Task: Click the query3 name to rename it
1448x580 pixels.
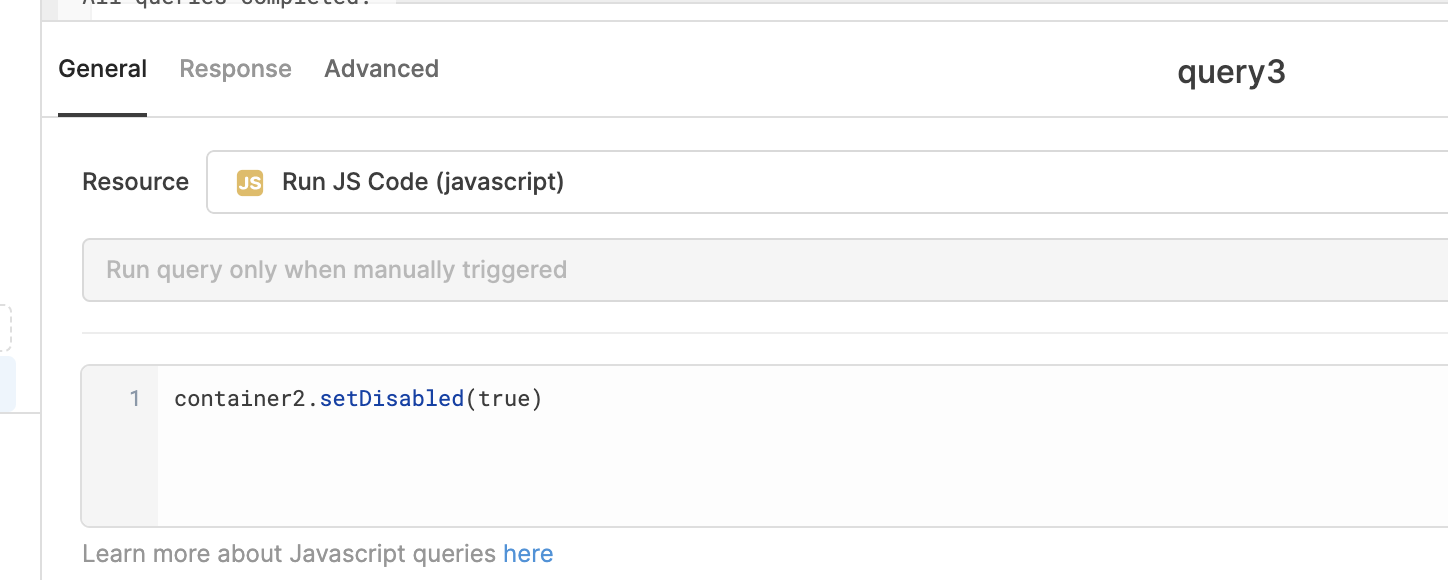Action: (x=1231, y=72)
